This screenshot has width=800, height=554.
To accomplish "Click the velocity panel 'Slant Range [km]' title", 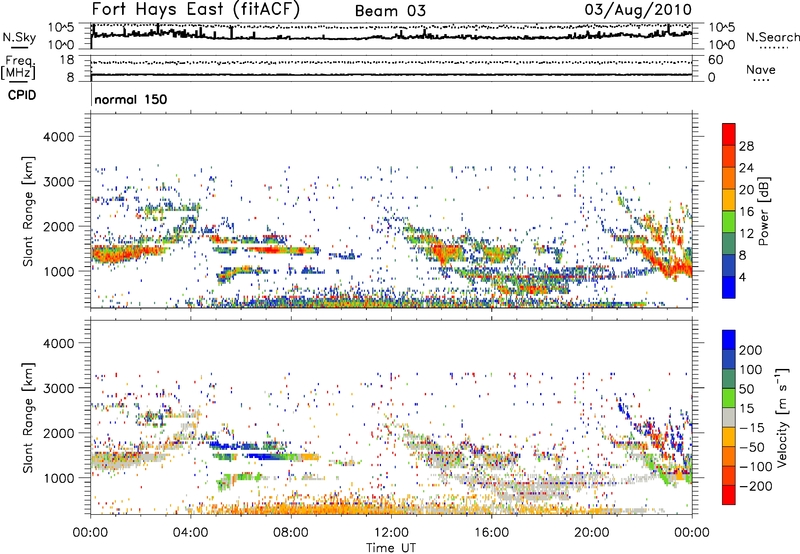I will click(x=28, y=418).
